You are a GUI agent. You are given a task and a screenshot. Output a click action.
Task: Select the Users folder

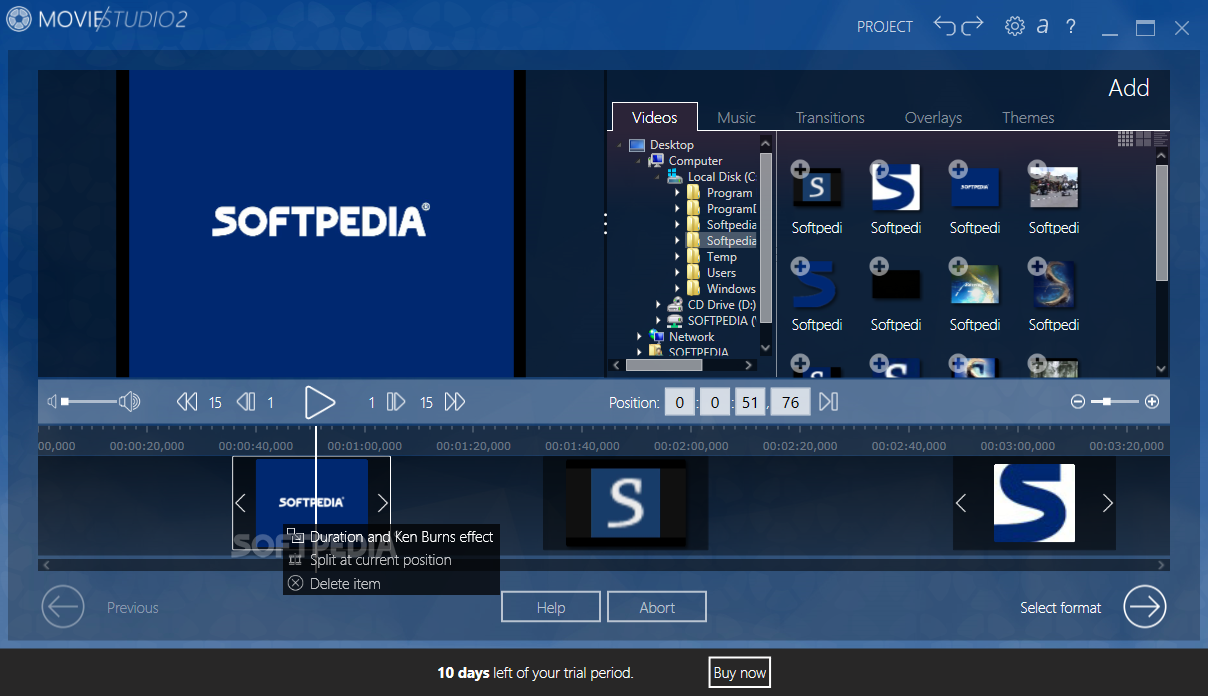click(x=721, y=273)
